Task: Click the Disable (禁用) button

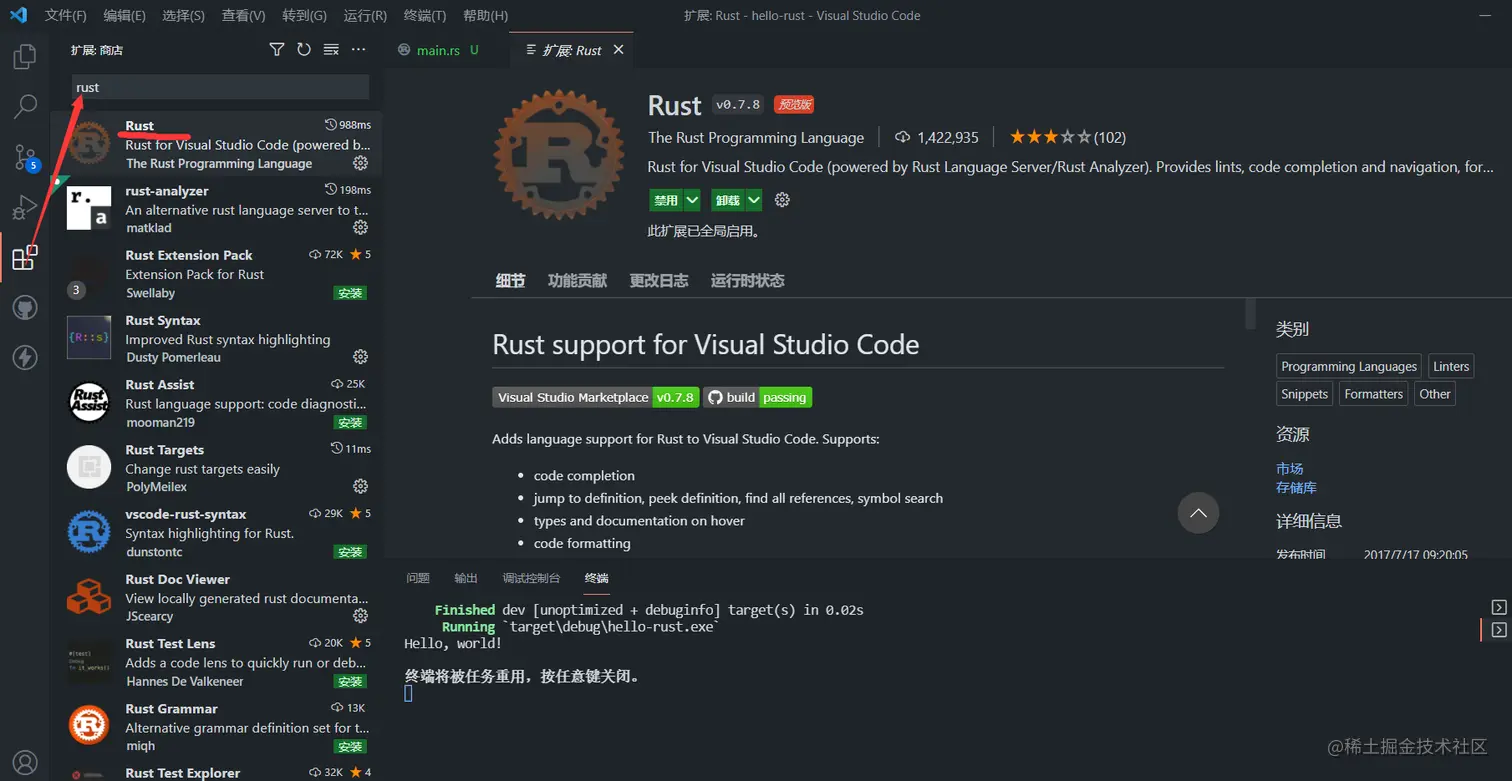Action: [x=666, y=200]
